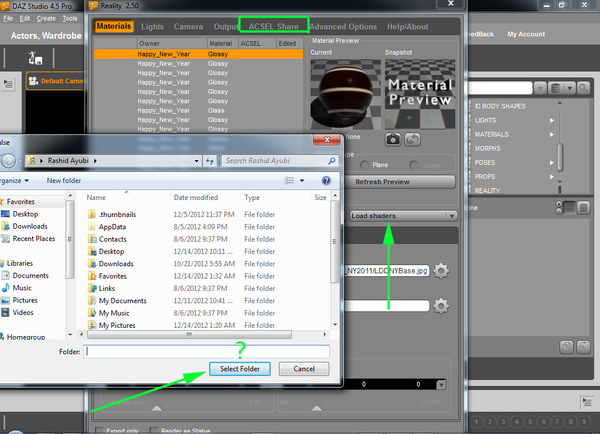Viewport: 600px width, 434px height.
Task: Expand the LIGHTS category arrow
Action: tap(552, 120)
